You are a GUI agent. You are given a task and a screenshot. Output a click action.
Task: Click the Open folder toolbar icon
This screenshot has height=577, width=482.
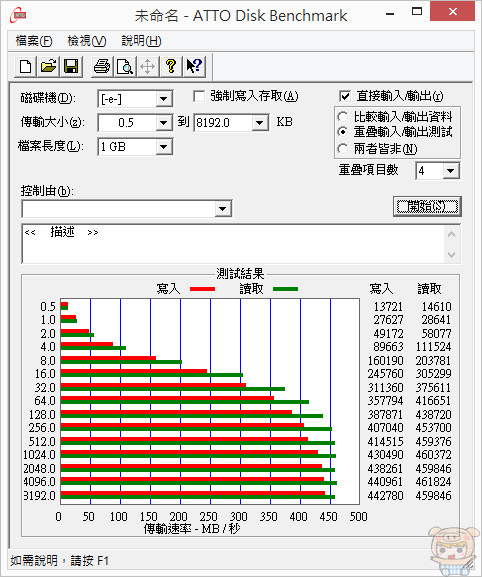(x=48, y=67)
